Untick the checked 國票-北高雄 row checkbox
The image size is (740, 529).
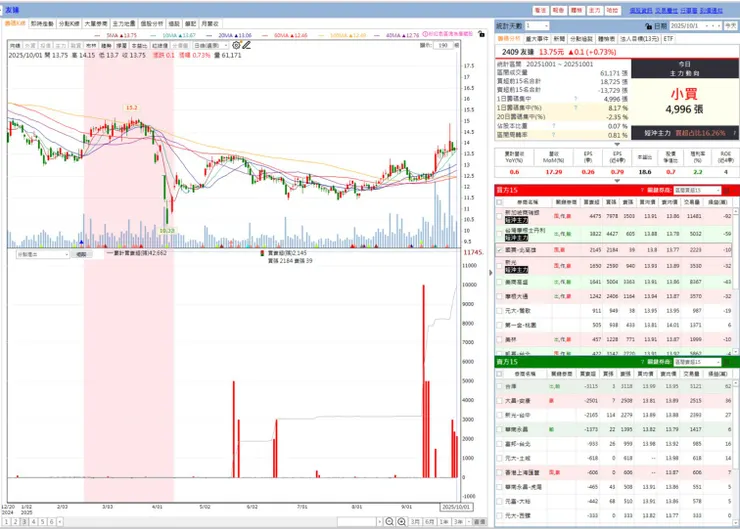[x=499, y=250]
